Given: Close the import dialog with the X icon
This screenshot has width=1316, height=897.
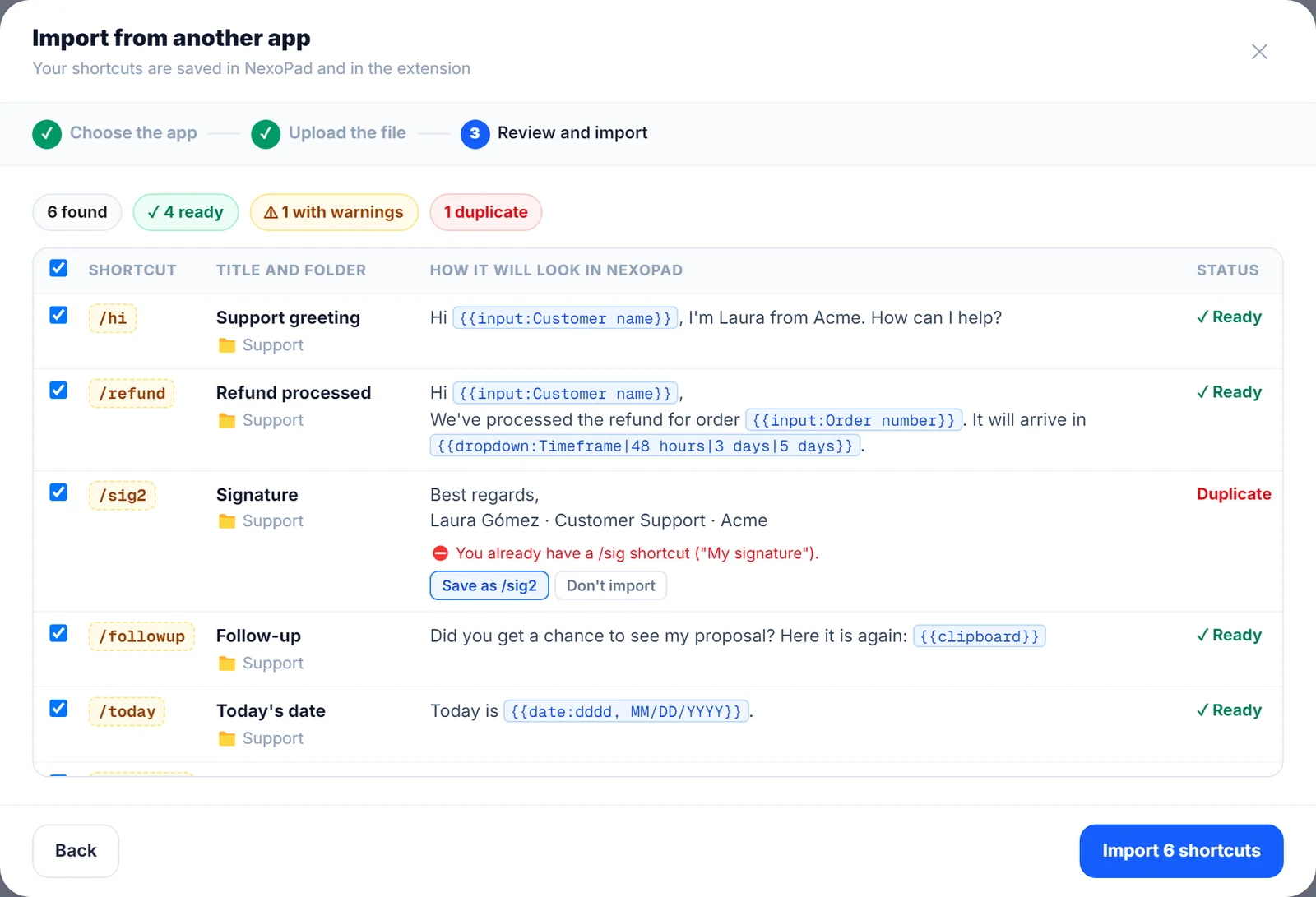Looking at the screenshot, I should [x=1259, y=52].
